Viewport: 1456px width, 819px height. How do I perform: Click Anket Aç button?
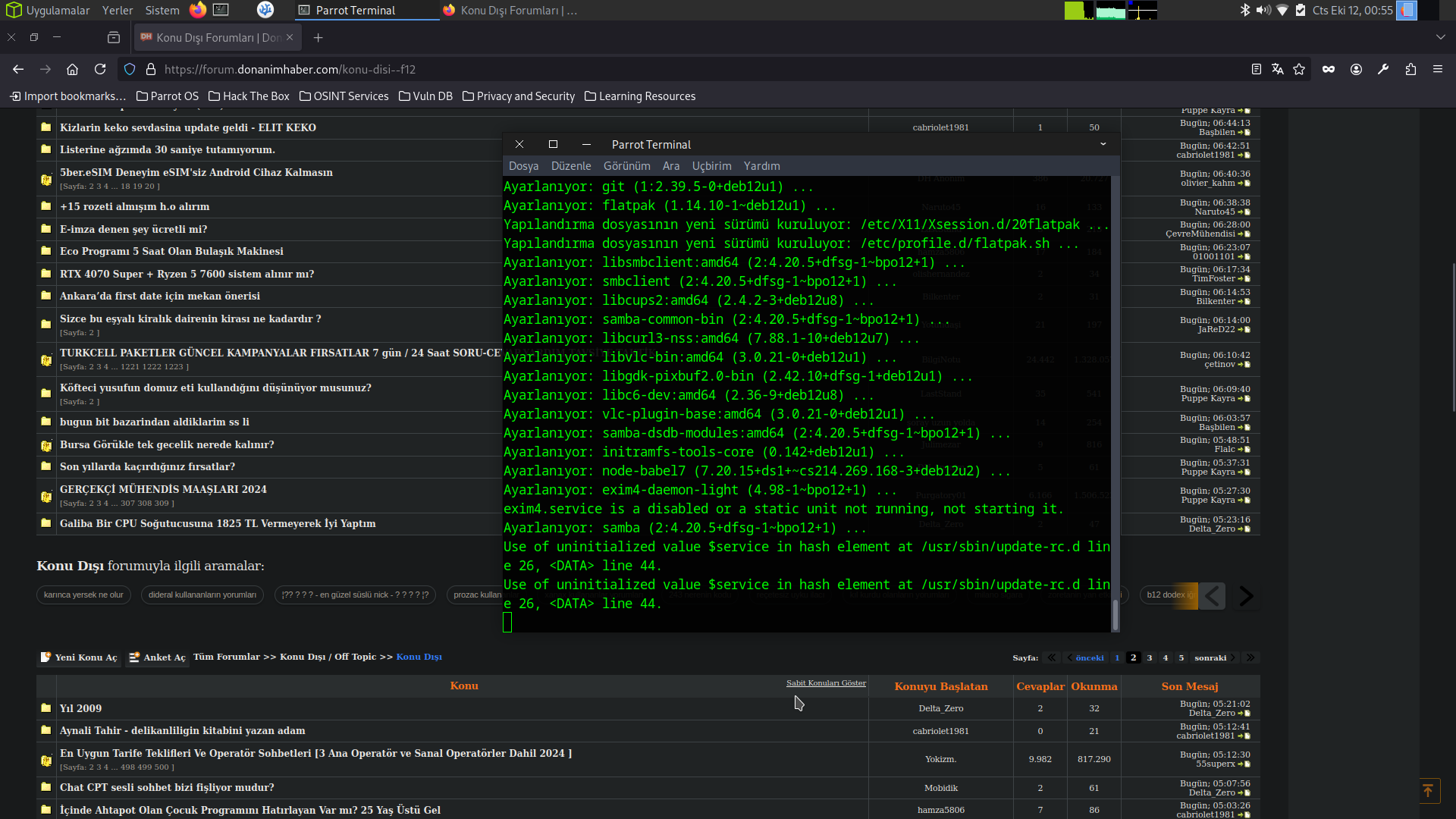[157, 657]
